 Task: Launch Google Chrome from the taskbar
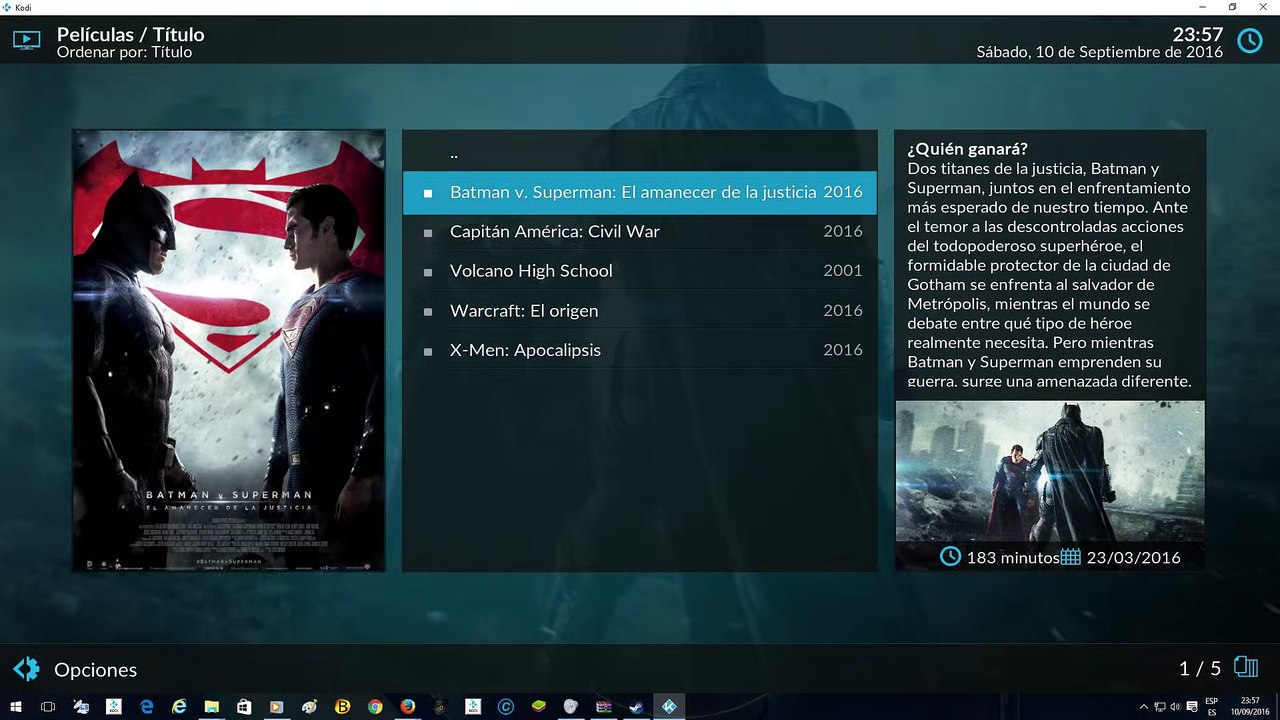(x=375, y=707)
